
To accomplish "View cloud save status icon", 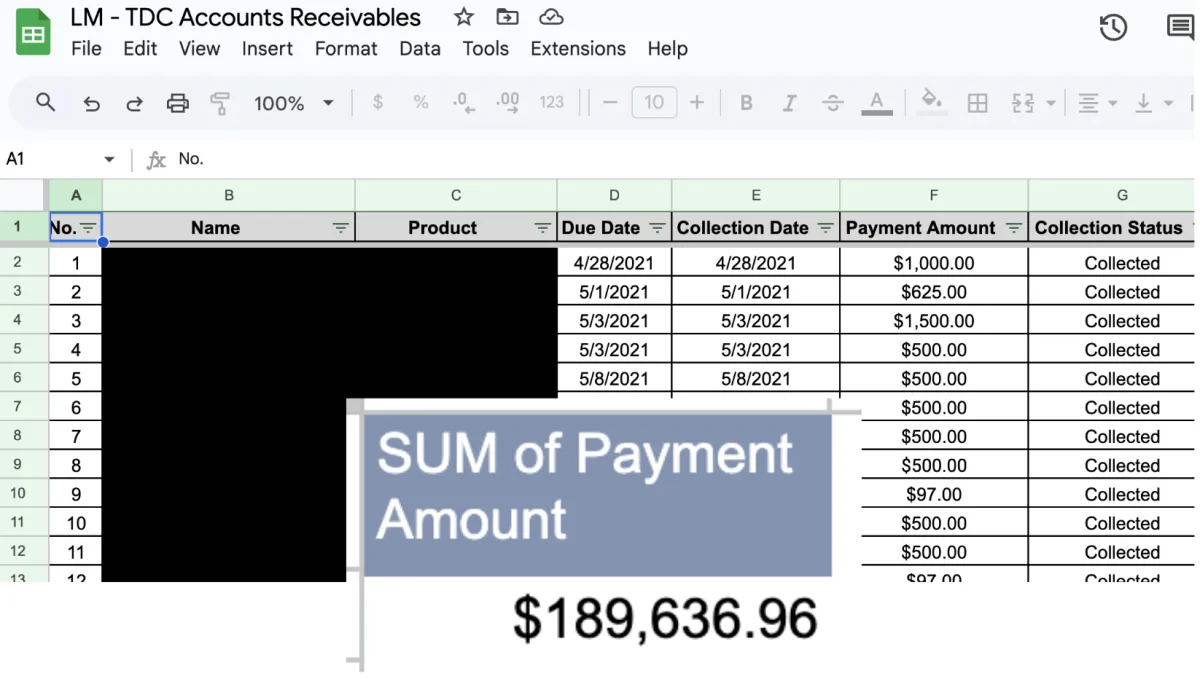I will pyautogui.click(x=550, y=17).
